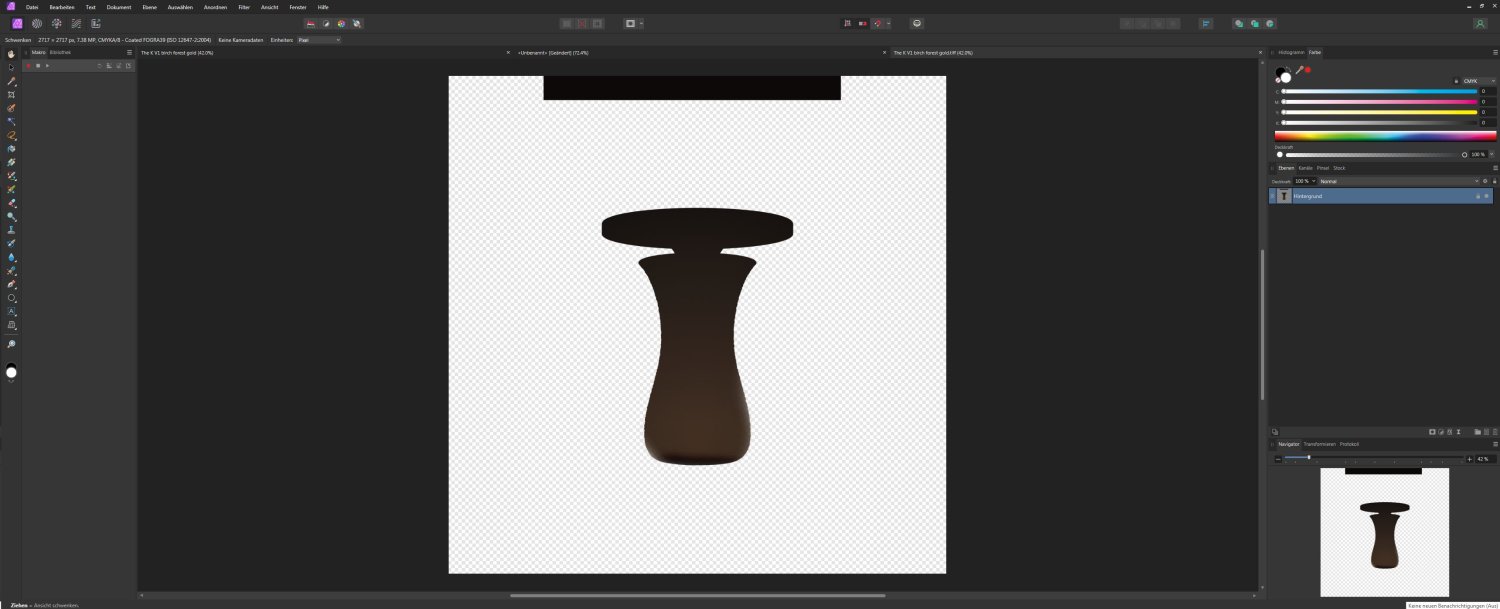Toggle the CMYK color model lock
The width and height of the screenshot is (1500, 609).
(1455, 81)
